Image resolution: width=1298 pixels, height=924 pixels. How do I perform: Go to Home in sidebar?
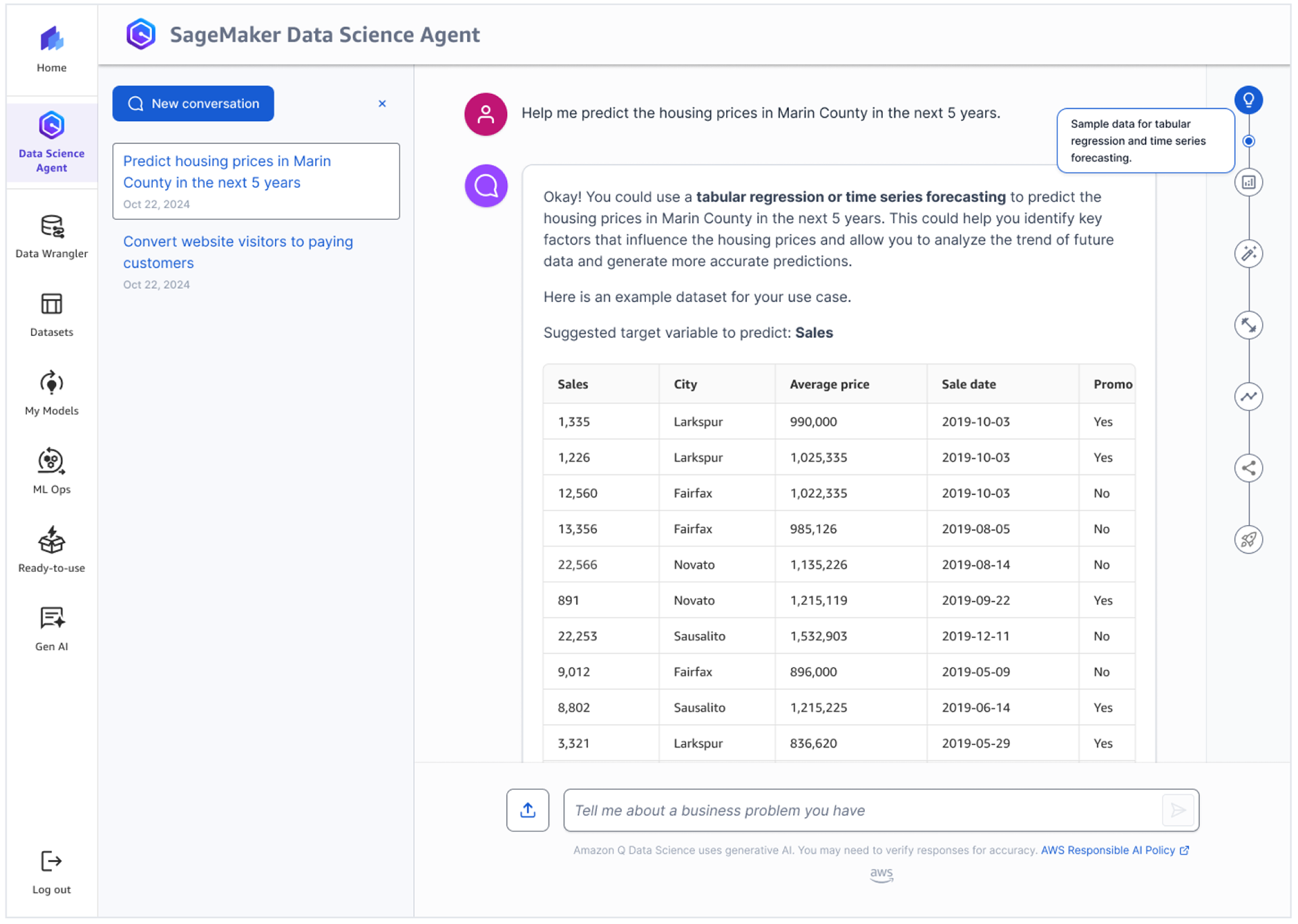[51, 50]
